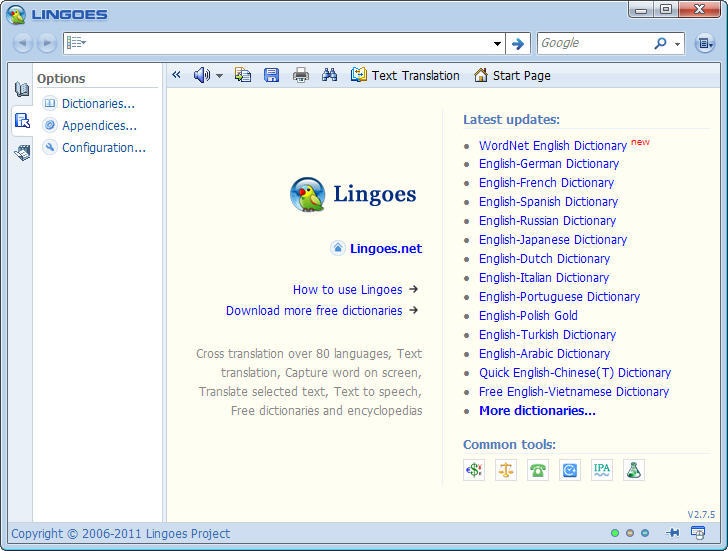The width and height of the screenshot is (728, 551).
Task: Click the blue go arrow to search
Action: (518, 44)
